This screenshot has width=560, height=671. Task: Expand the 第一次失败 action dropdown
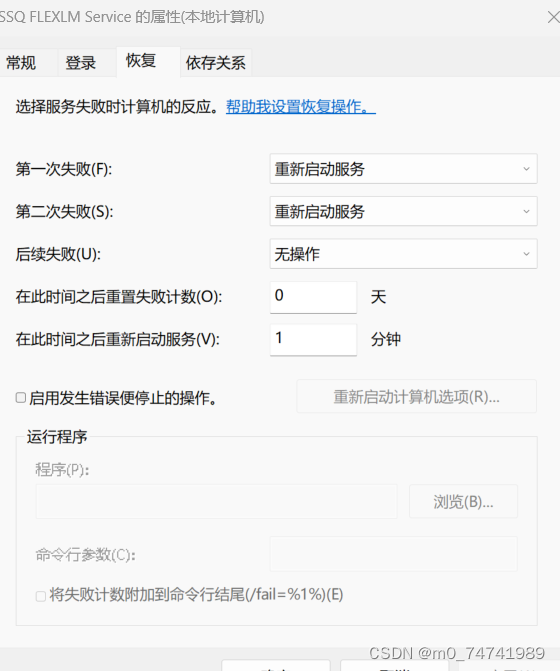403,169
